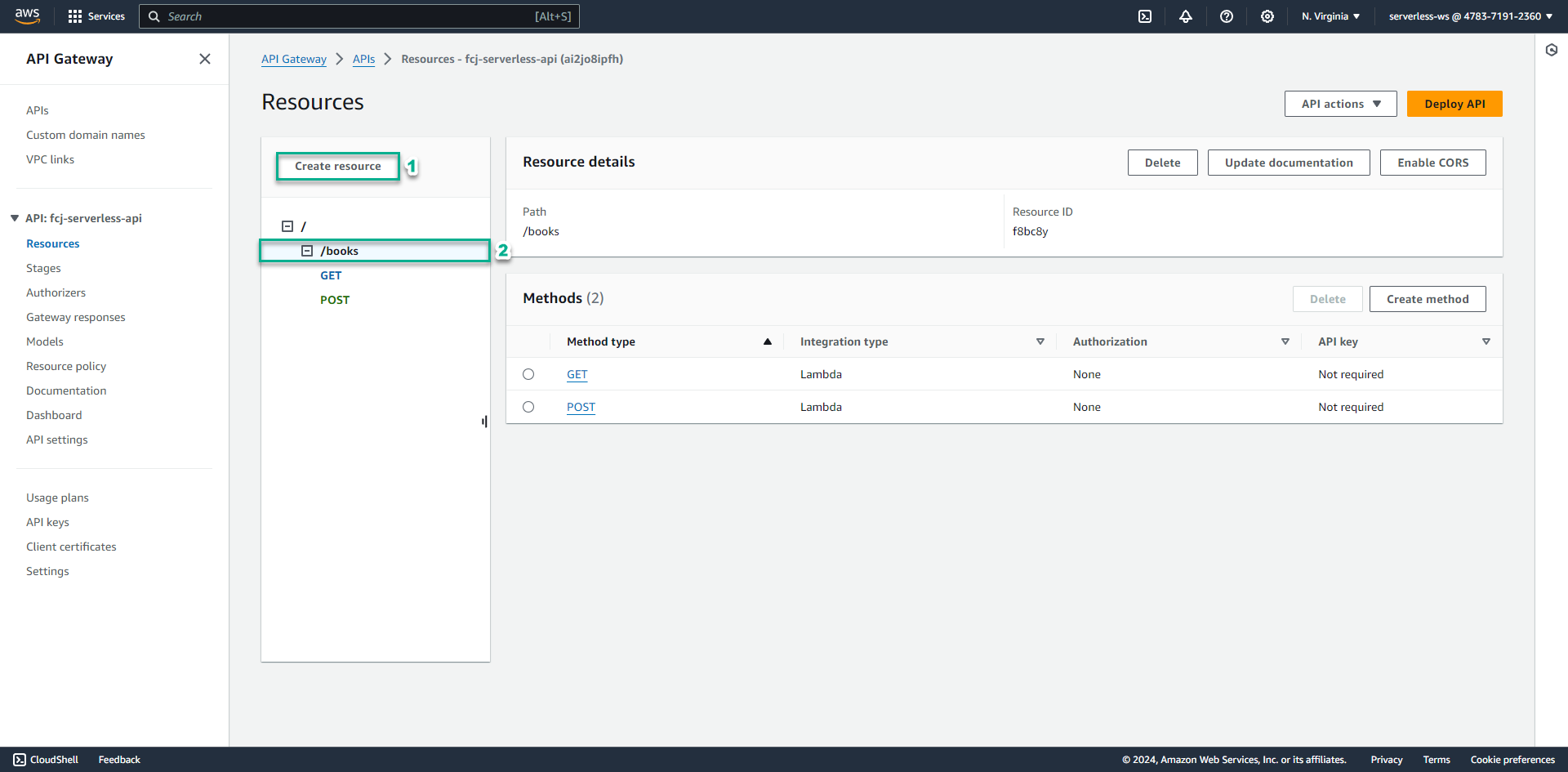1568x772 pixels.
Task: Select the GET method radio button
Action: pos(528,374)
